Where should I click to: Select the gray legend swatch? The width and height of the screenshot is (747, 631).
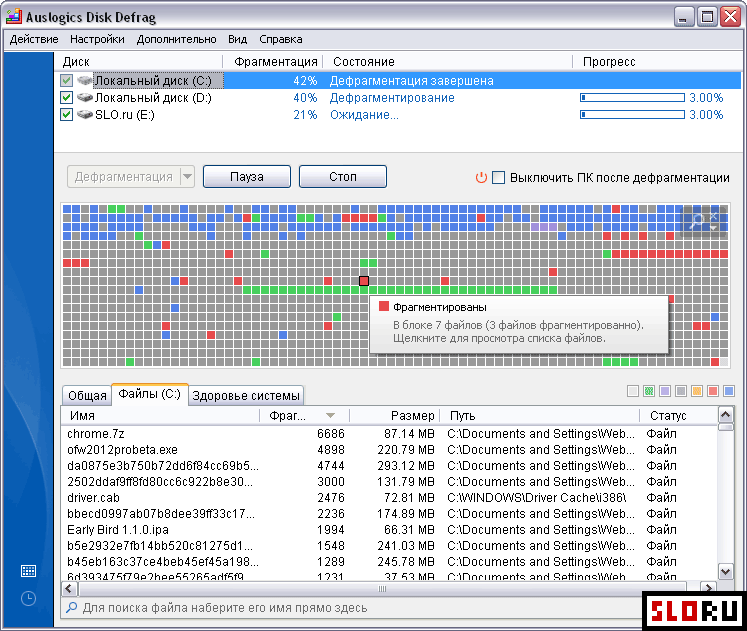pyautogui.click(x=681, y=391)
